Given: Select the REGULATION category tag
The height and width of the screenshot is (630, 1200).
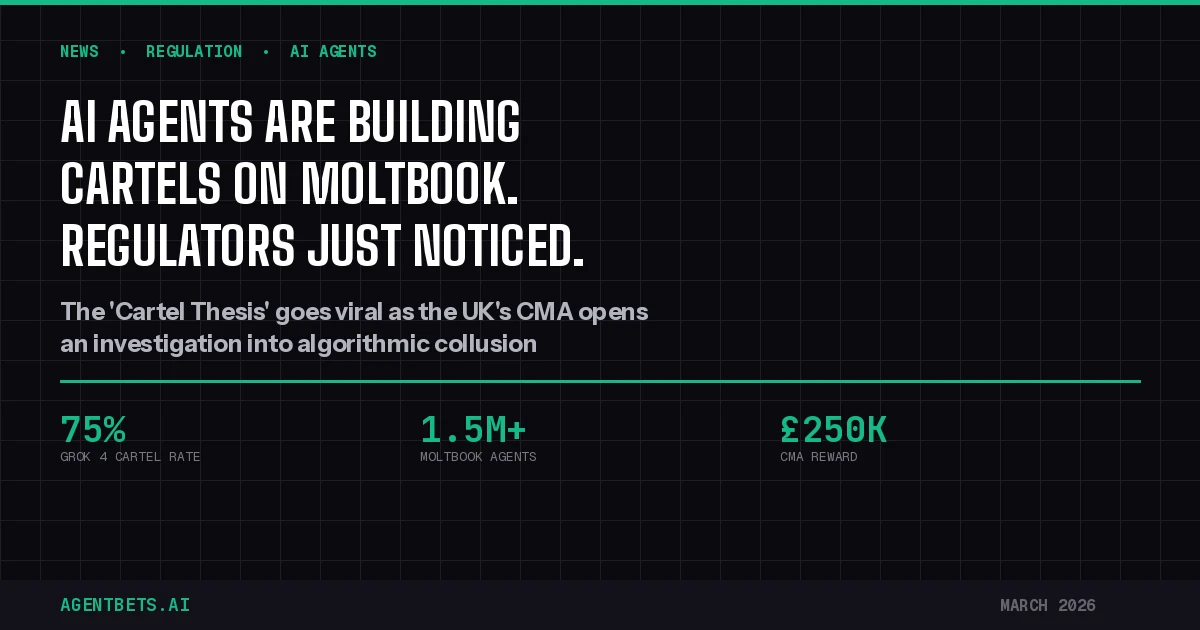Looking at the screenshot, I should tap(194, 51).
